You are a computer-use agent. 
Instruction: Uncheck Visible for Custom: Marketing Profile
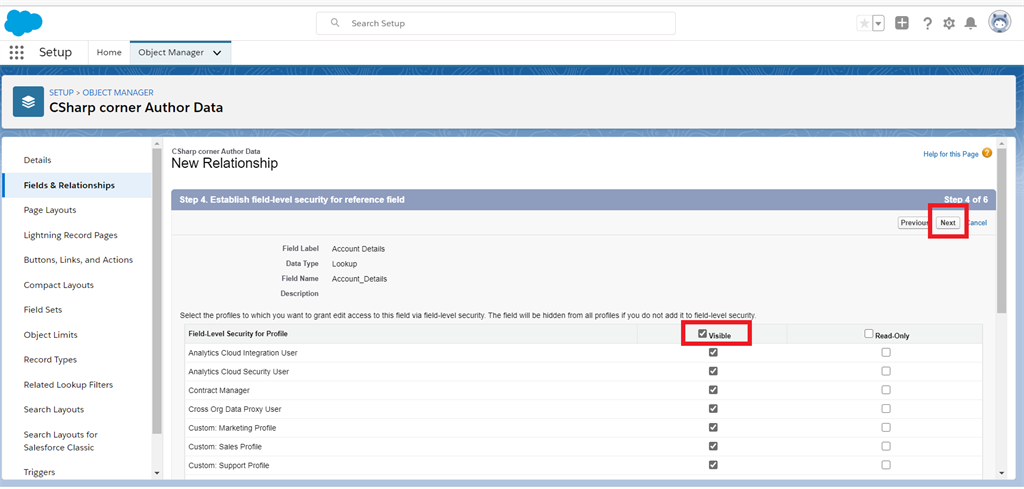click(713, 428)
